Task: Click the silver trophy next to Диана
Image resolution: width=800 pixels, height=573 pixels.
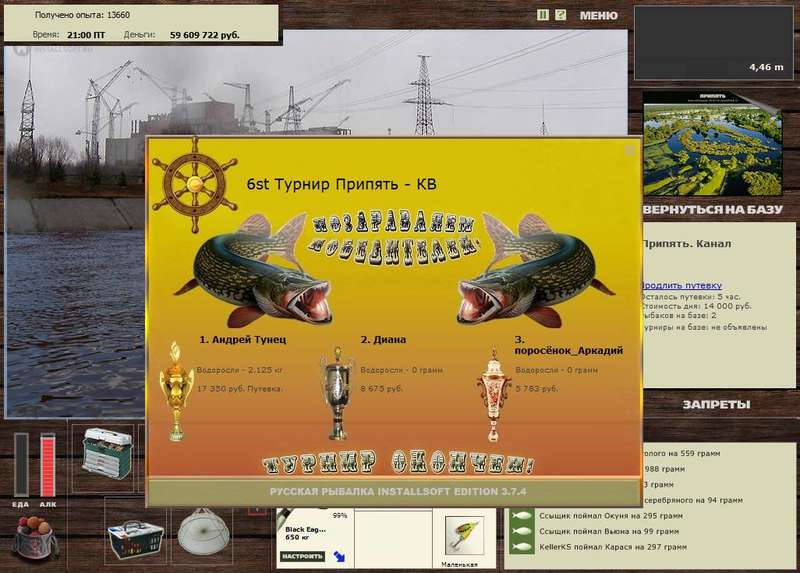Action: click(x=337, y=393)
